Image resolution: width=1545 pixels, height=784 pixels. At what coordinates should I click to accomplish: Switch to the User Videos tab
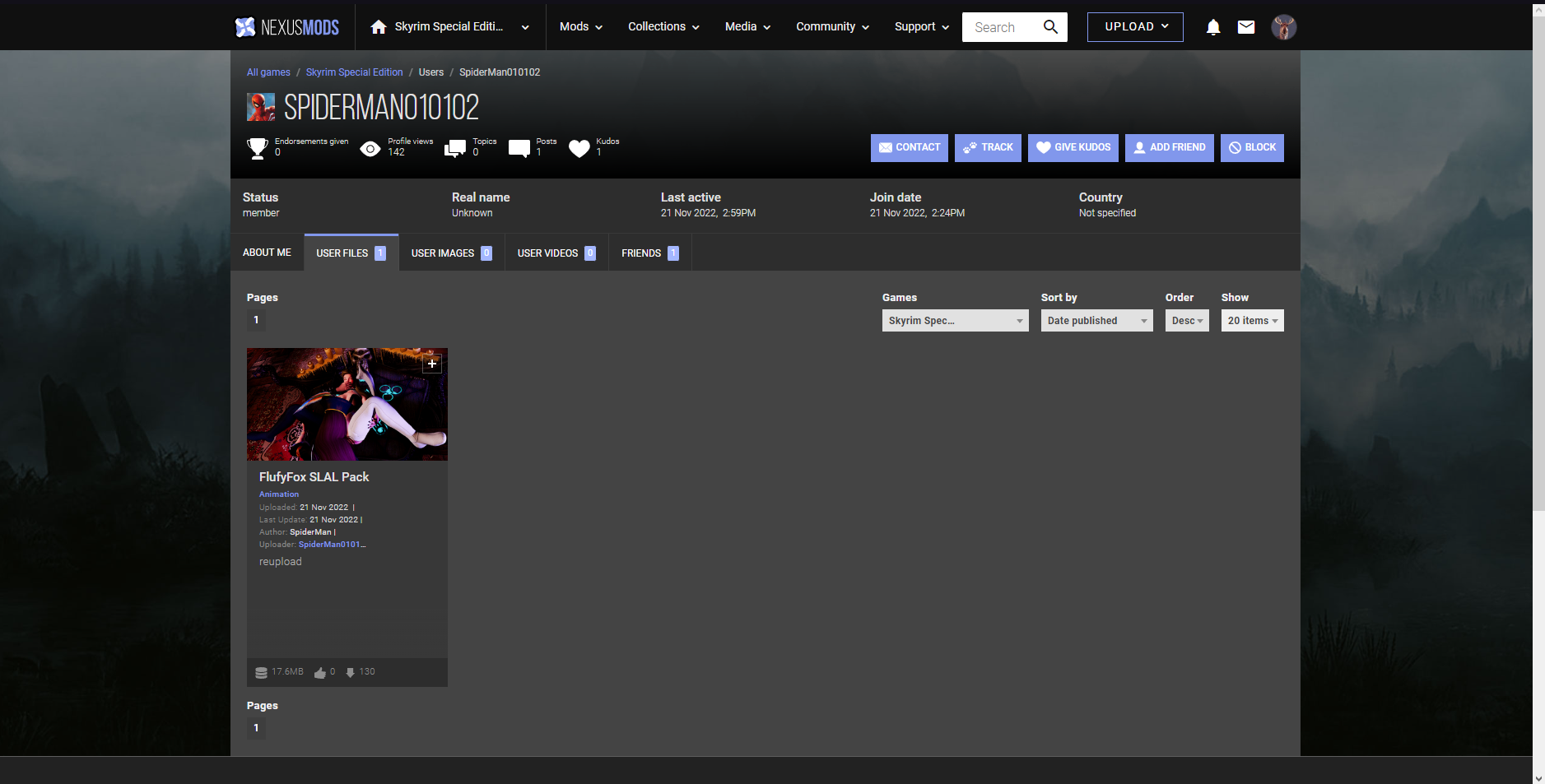tap(556, 253)
